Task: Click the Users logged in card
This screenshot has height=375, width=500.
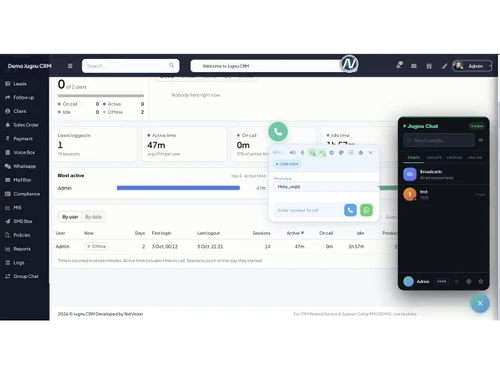Action: click(x=95, y=144)
